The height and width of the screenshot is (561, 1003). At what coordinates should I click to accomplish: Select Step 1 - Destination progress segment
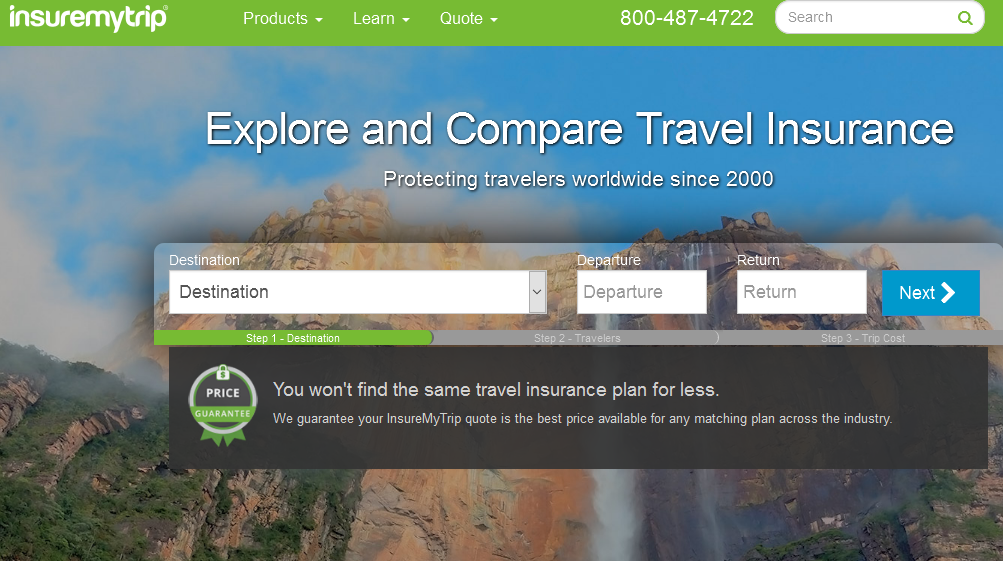pyautogui.click(x=293, y=338)
